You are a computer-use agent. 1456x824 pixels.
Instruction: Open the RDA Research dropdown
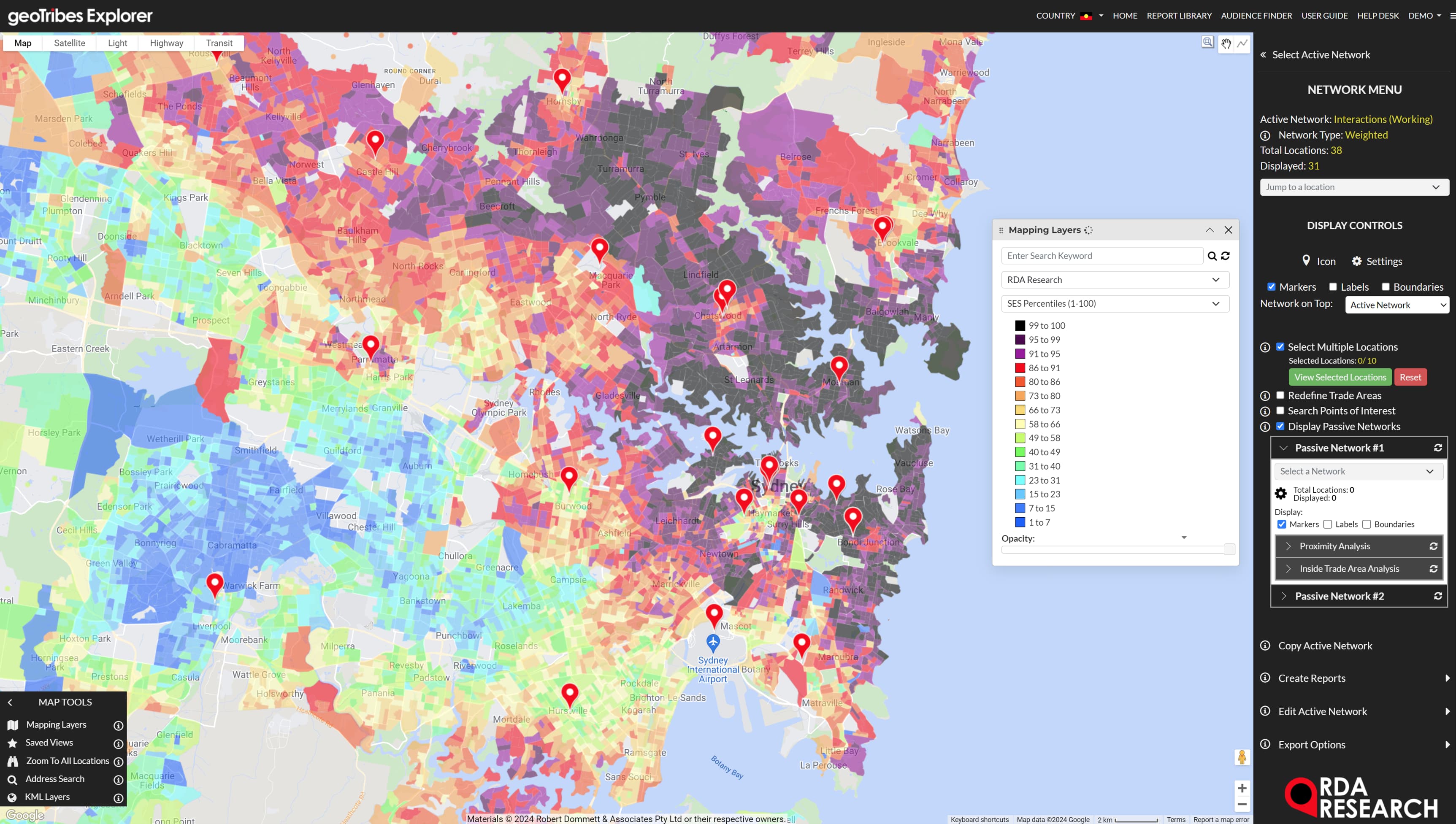coord(1115,280)
